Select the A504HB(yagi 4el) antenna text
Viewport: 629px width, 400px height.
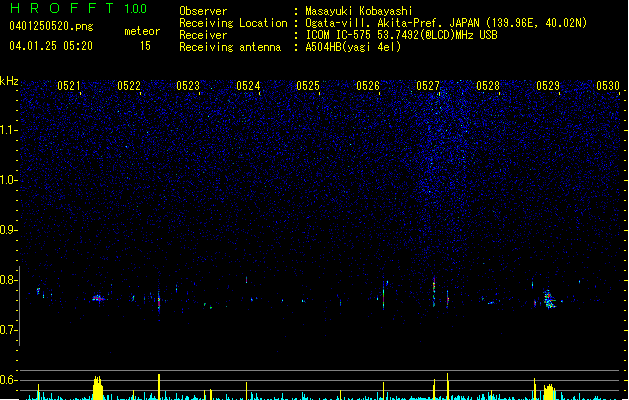(353, 47)
